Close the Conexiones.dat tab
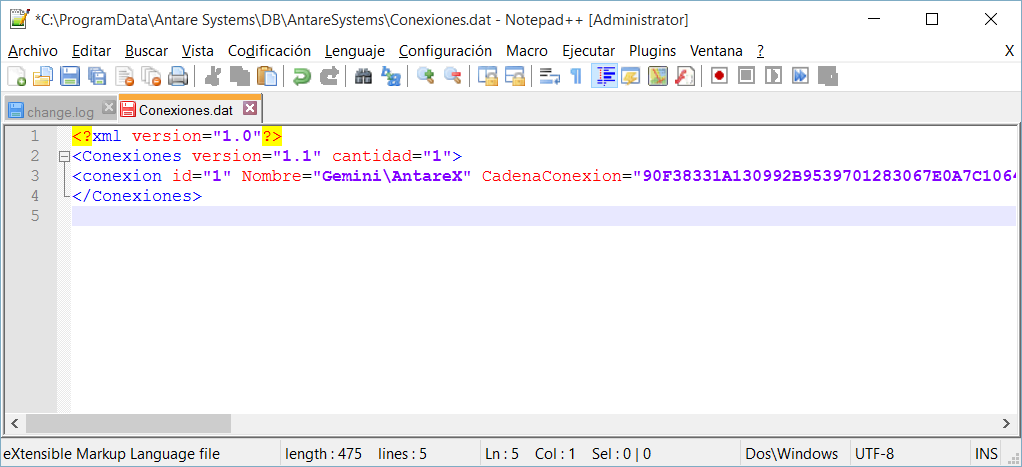1022x467 pixels. tap(250, 109)
